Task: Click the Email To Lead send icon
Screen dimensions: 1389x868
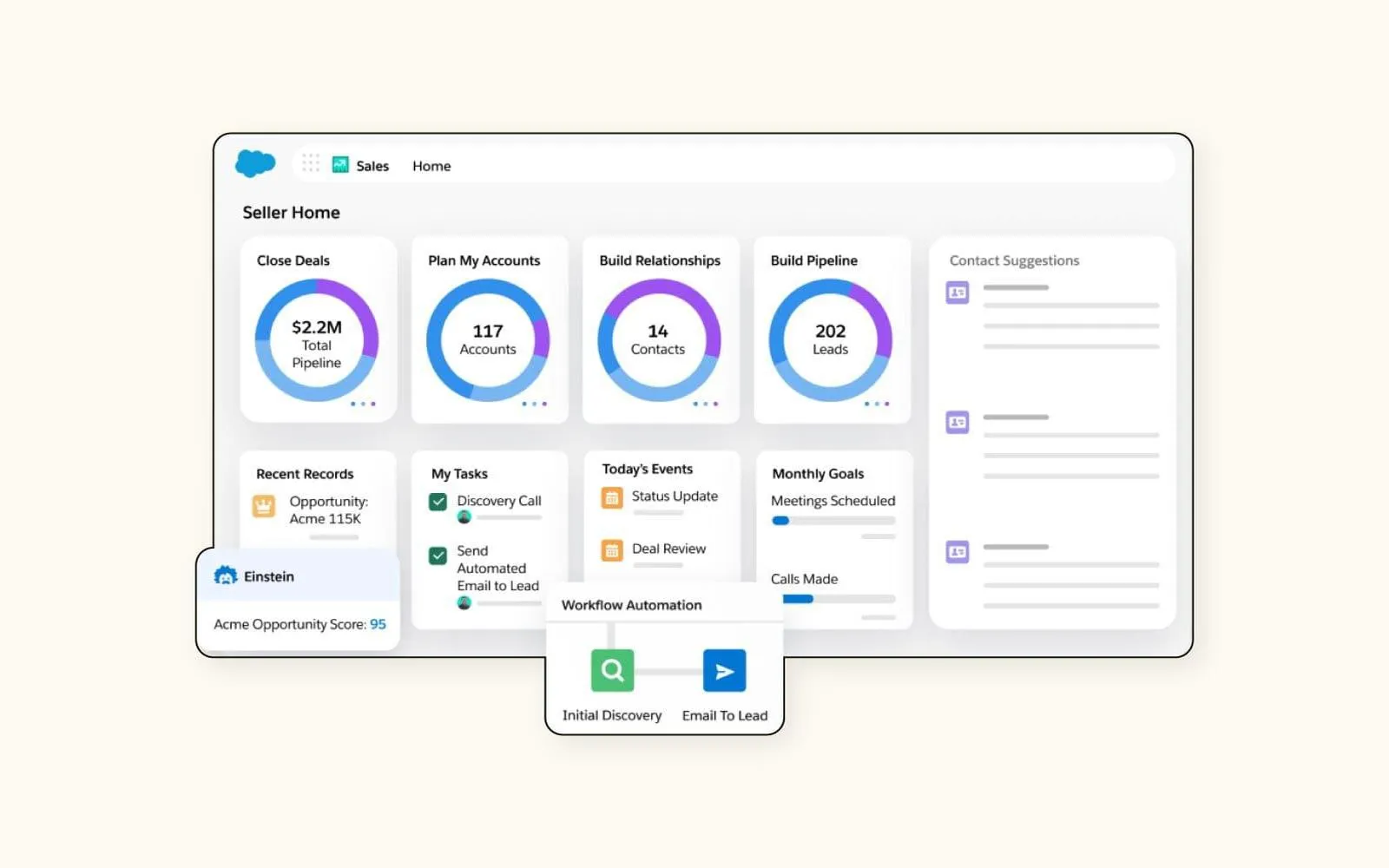Action: pos(724,669)
